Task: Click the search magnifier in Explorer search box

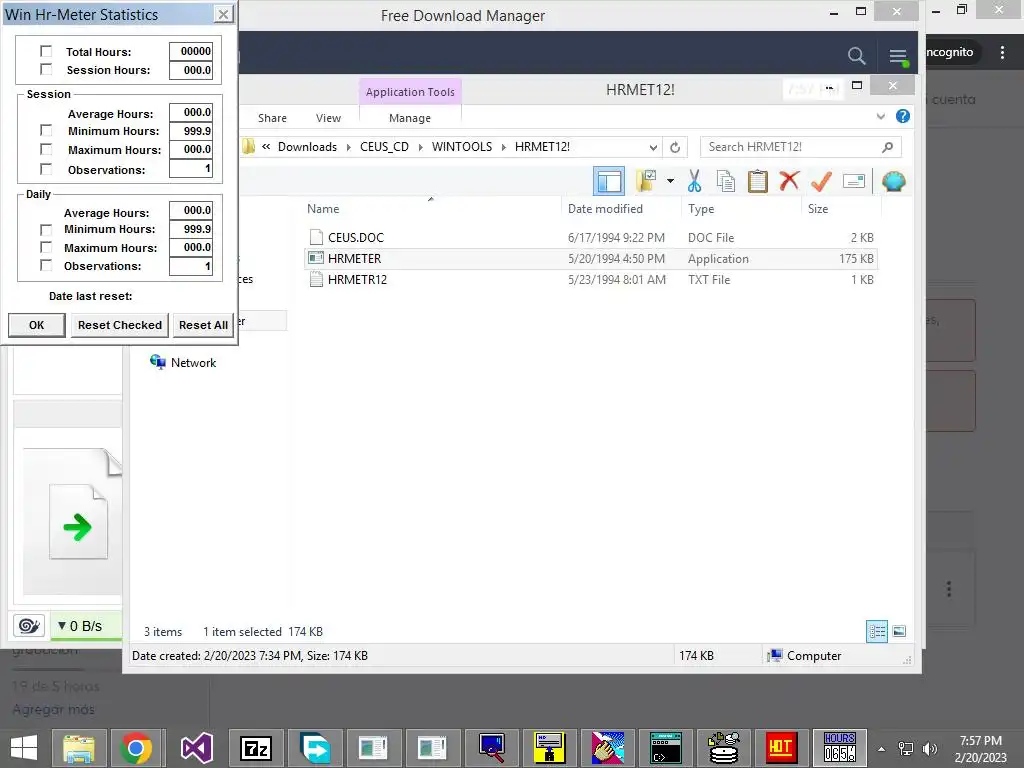Action: 887,147
